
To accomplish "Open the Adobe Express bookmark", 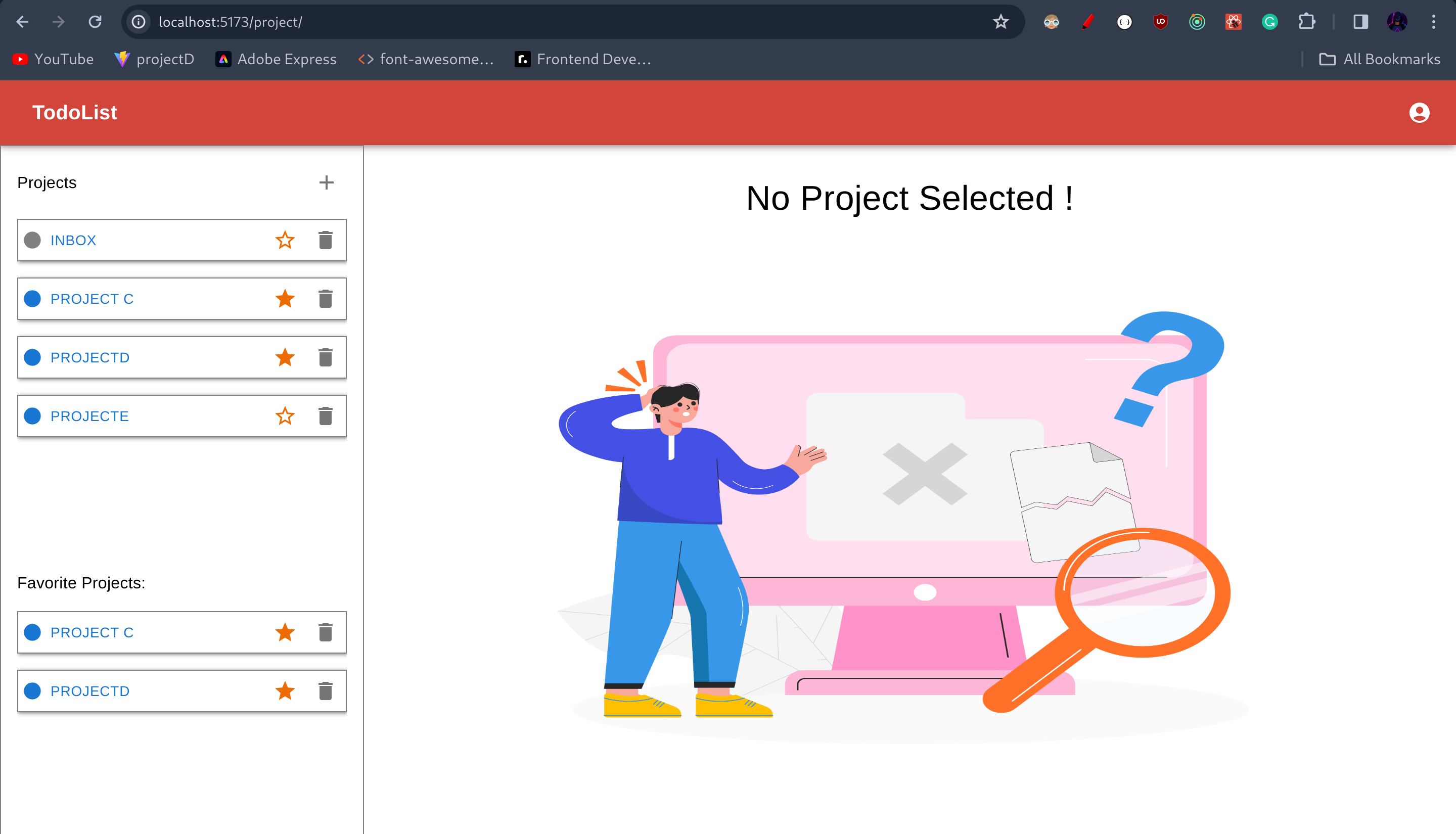I will [276, 59].
